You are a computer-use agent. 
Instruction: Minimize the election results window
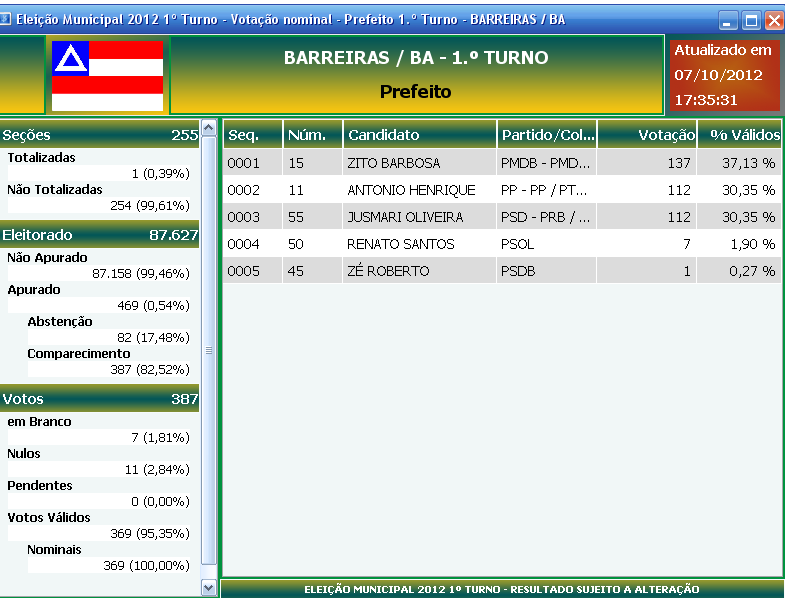[728, 19]
